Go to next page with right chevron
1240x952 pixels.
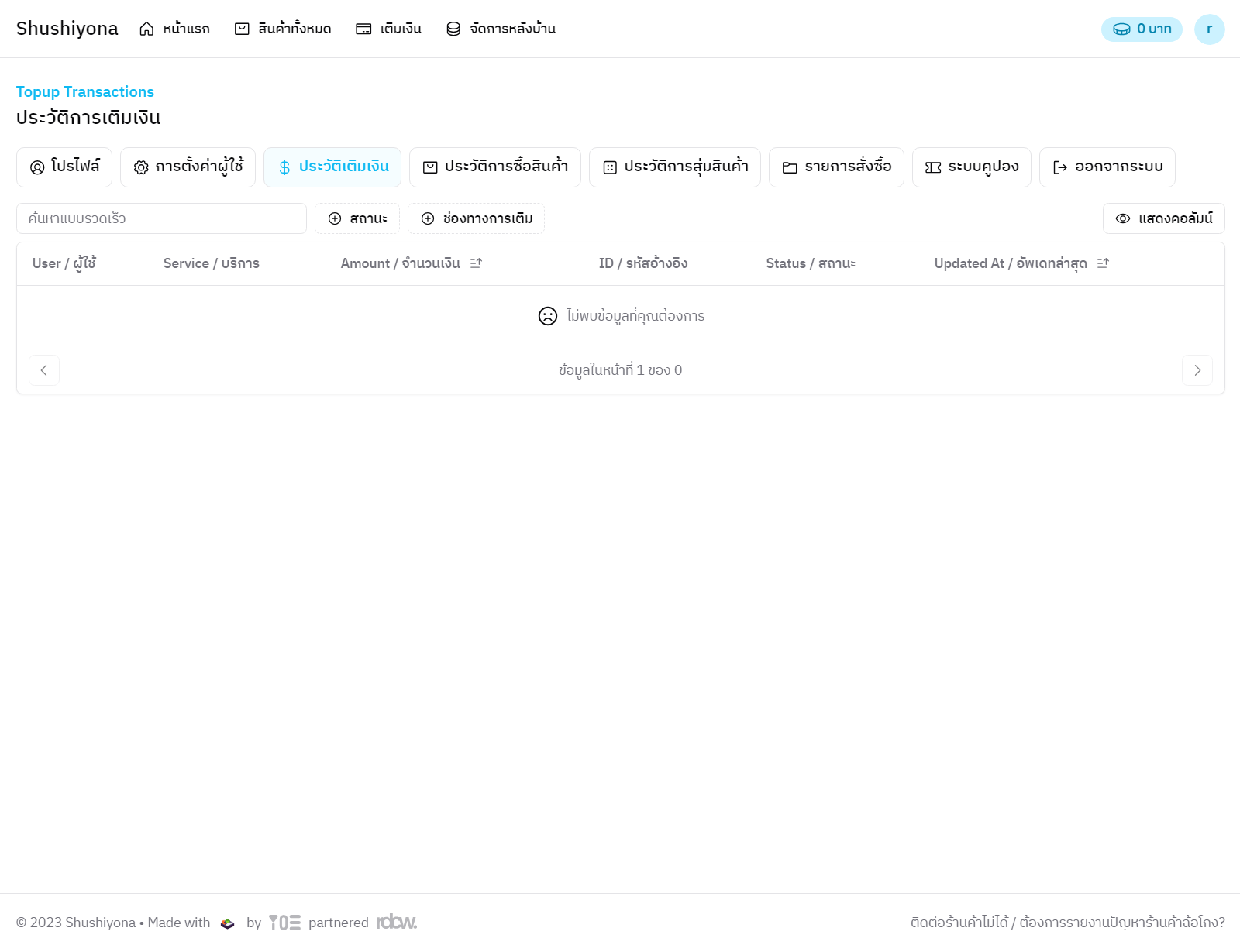[1197, 370]
